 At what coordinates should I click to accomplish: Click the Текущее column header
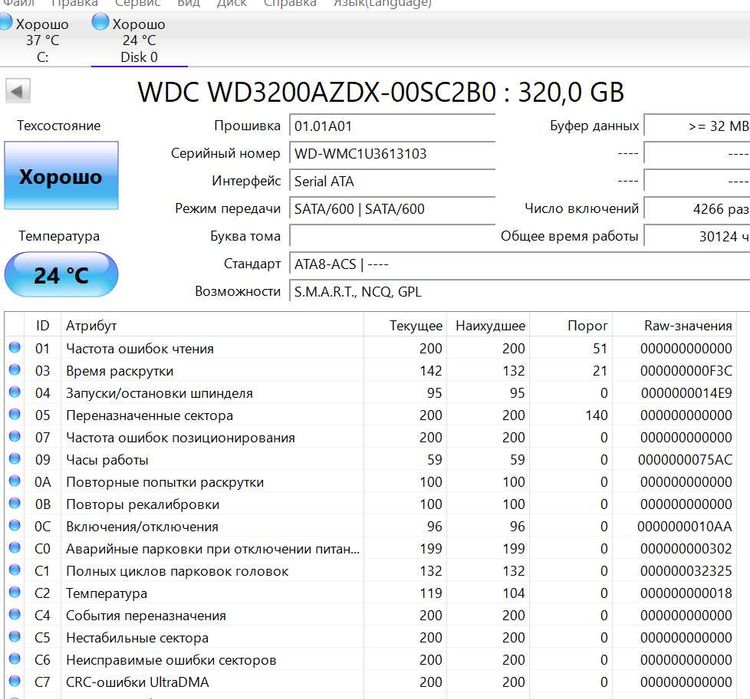[406, 326]
